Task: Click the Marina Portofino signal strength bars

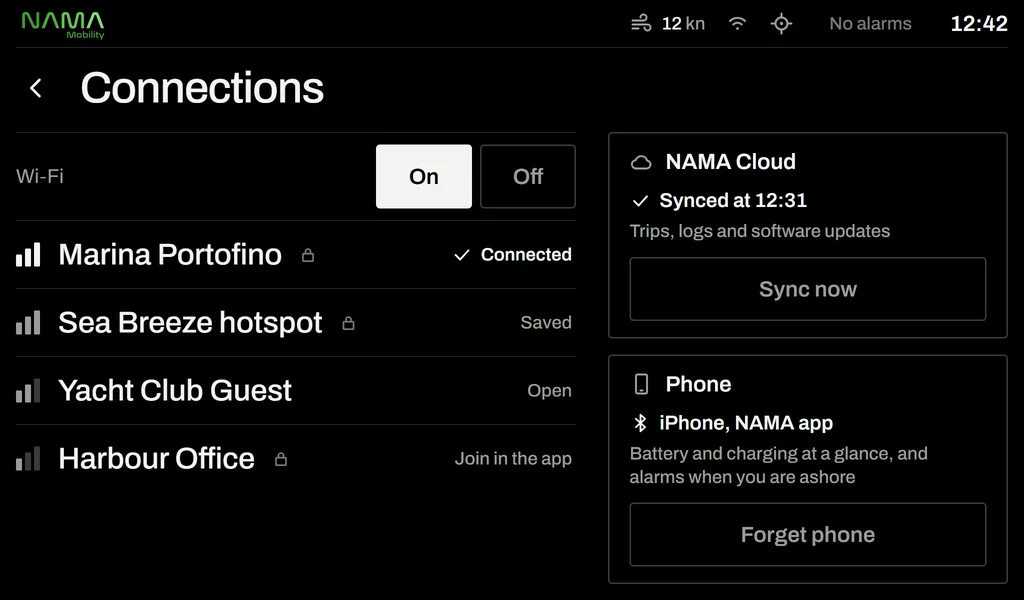Action: [x=28, y=255]
